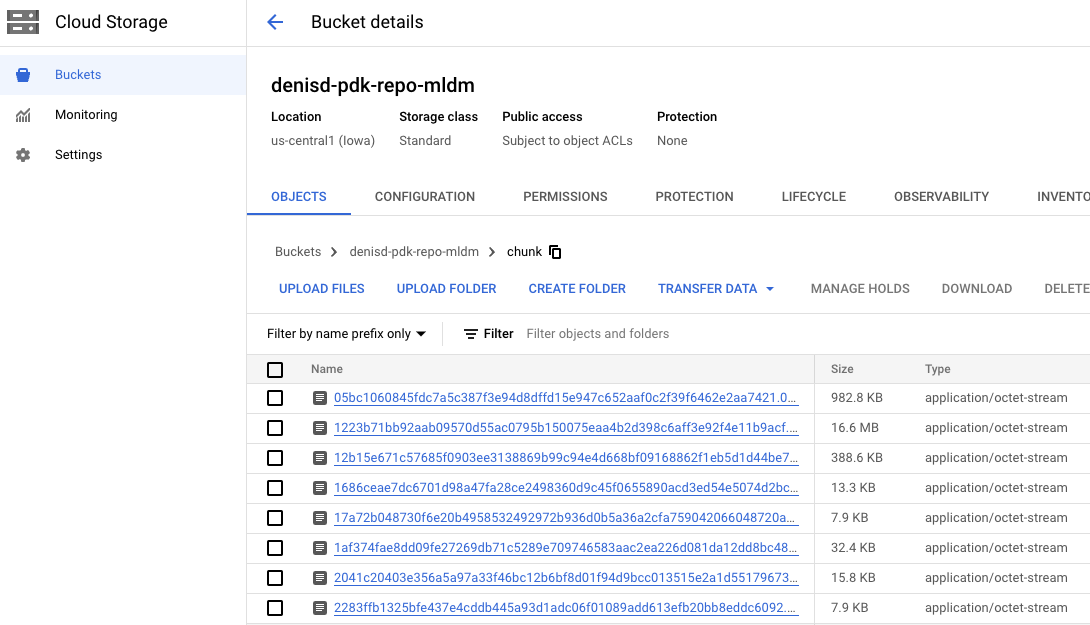Click the Create Folder button
The width and height of the screenshot is (1090, 625).
pyautogui.click(x=577, y=289)
